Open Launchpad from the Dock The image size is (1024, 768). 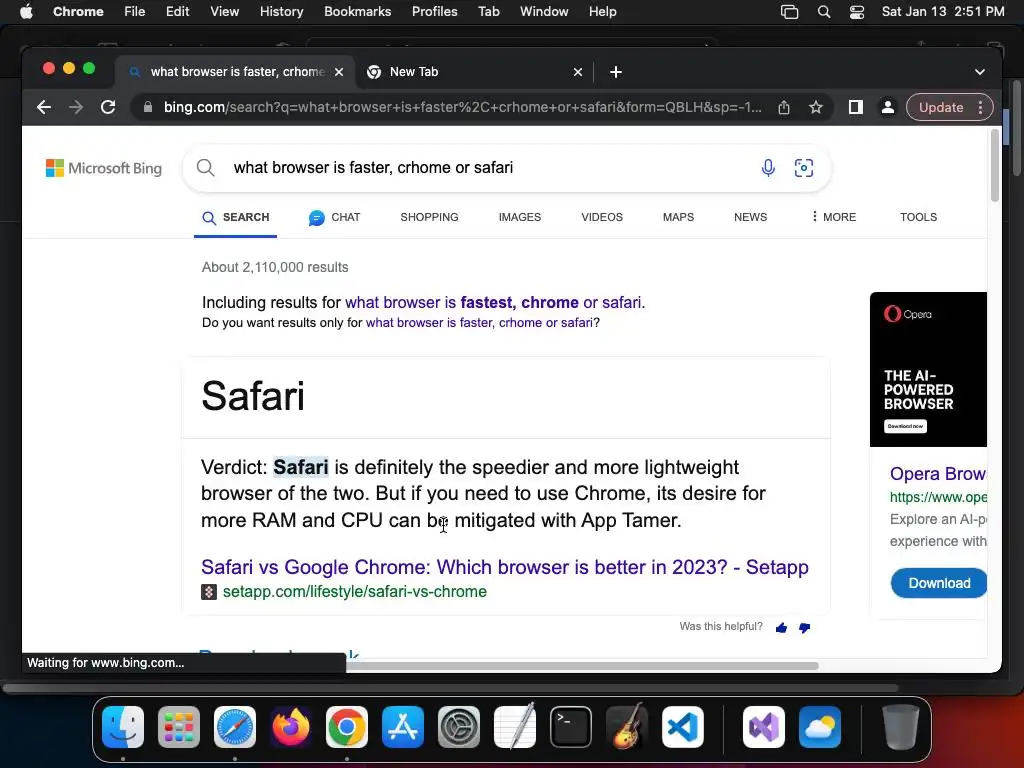[179, 727]
